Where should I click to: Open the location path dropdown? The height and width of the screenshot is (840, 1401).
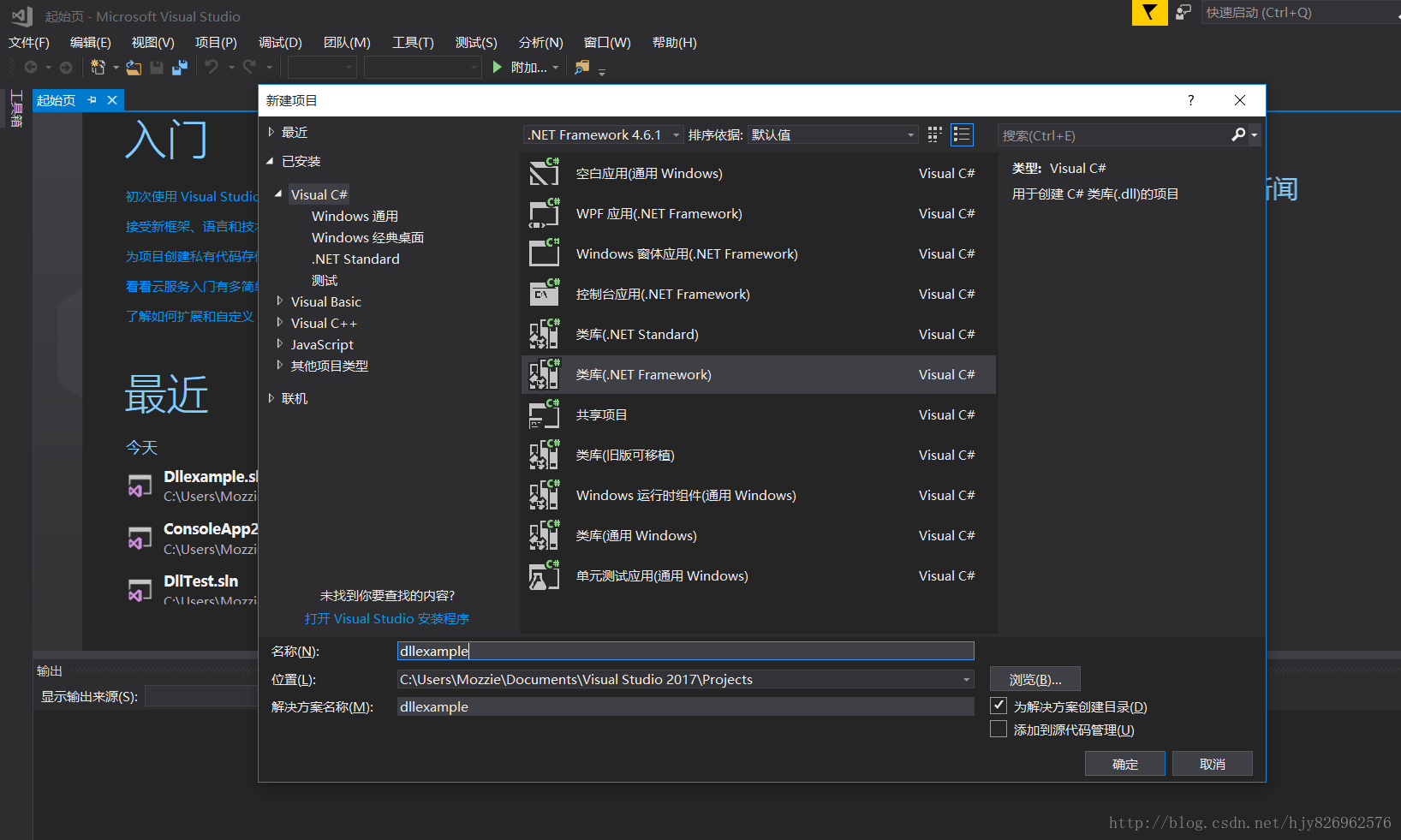tap(967, 679)
